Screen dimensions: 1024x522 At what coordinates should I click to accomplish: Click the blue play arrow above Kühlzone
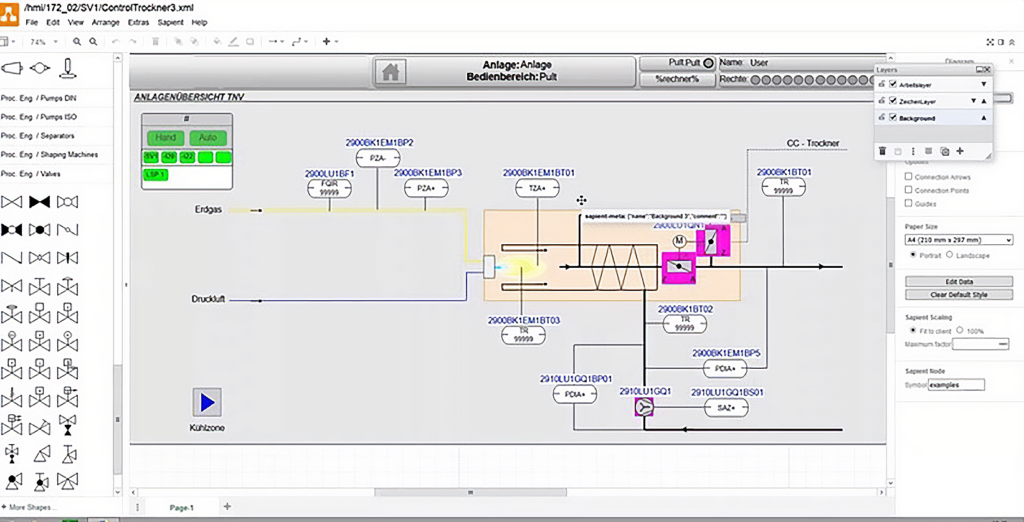[x=207, y=402]
